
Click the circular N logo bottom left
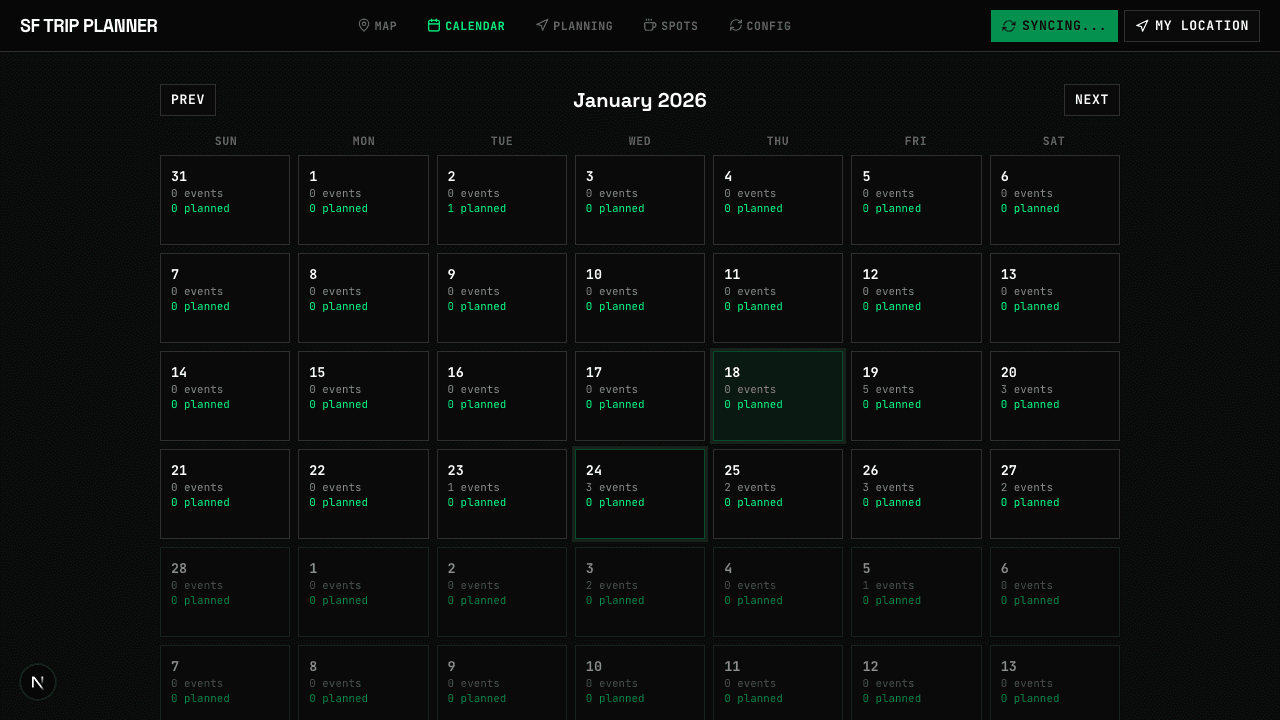coord(38,682)
